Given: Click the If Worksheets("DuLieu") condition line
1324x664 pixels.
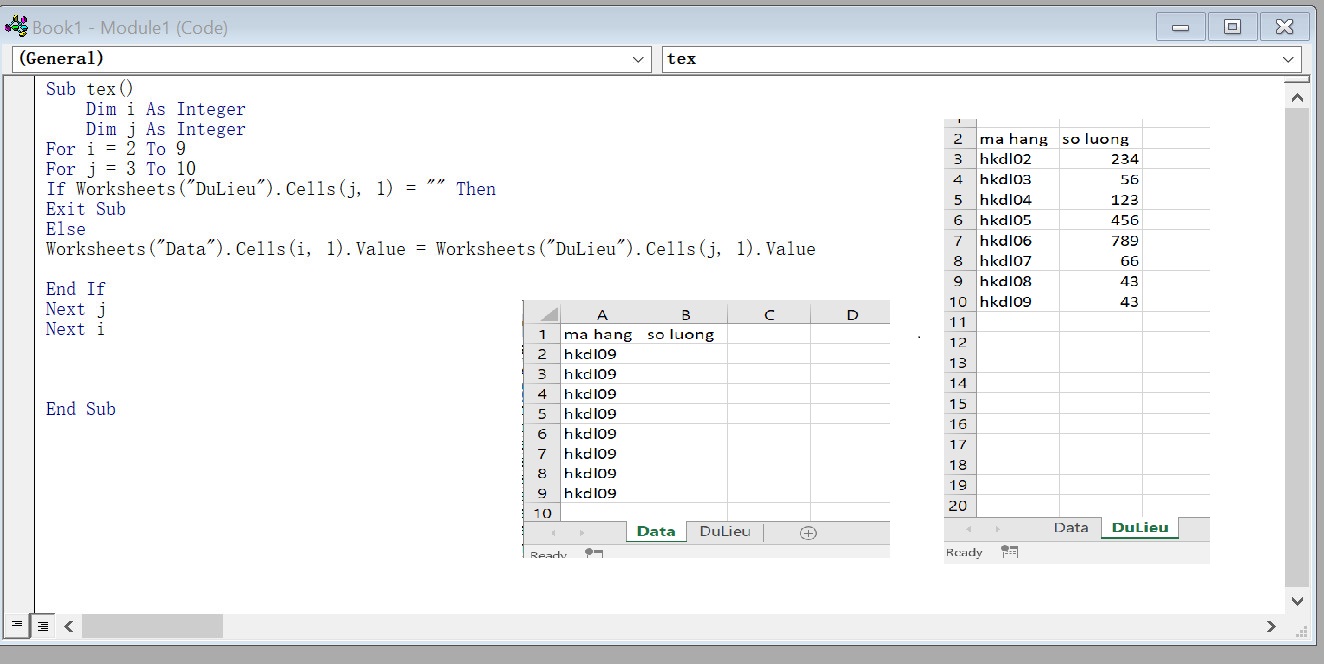Looking at the screenshot, I should pyautogui.click(x=270, y=189).
